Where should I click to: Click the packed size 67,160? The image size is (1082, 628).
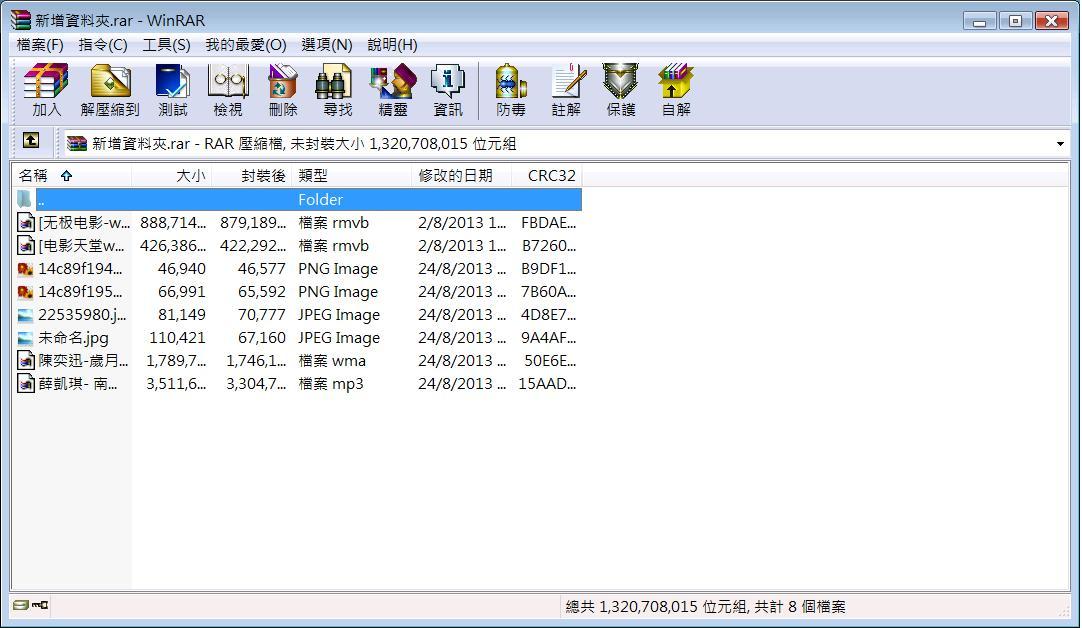[x=262, y=337]
